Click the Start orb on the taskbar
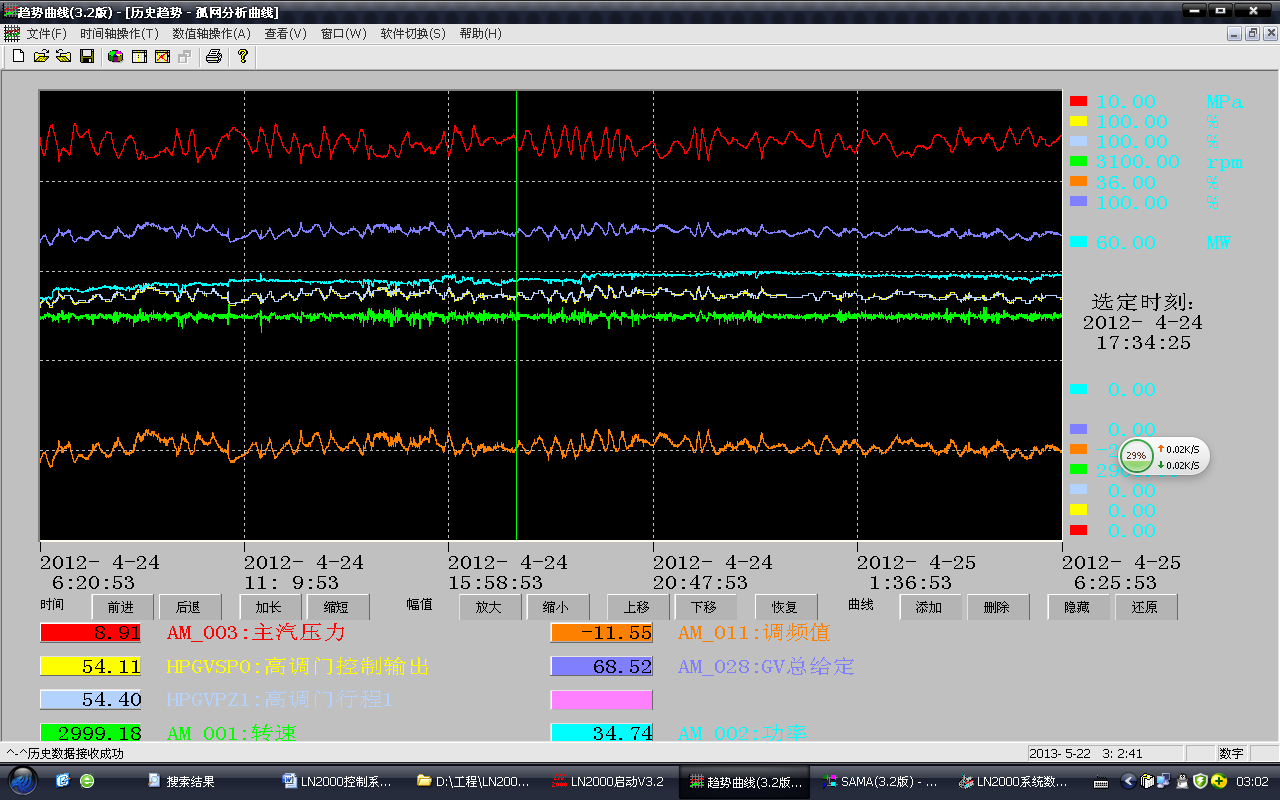The width and height of the screenshot is (1280, 800). 22,781
